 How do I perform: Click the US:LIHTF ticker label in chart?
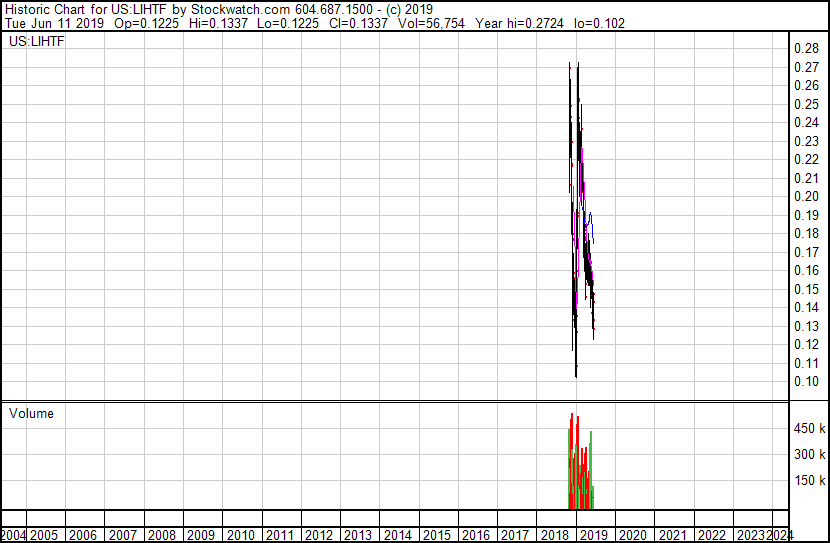click(x=37, y=41)
